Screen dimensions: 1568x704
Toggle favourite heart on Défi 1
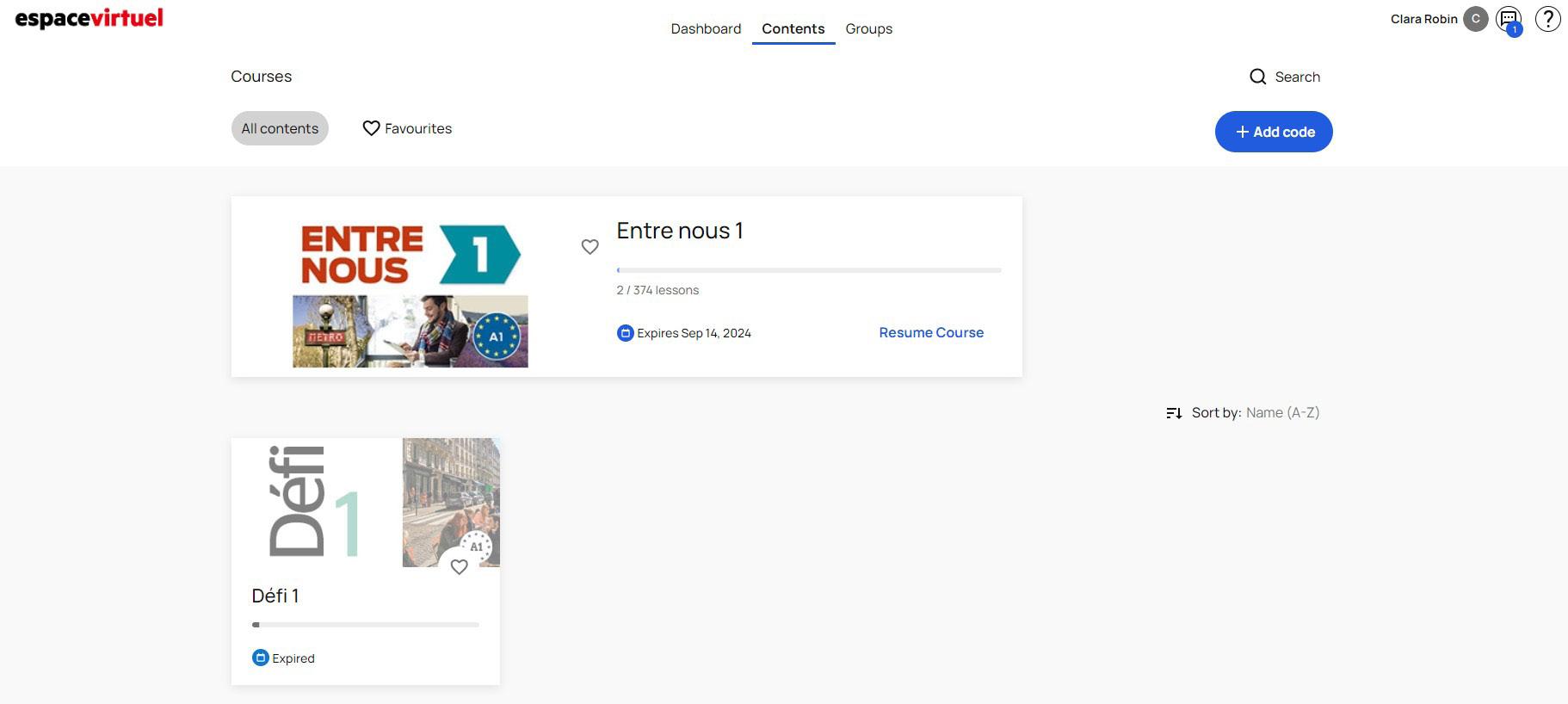(459, 566)
